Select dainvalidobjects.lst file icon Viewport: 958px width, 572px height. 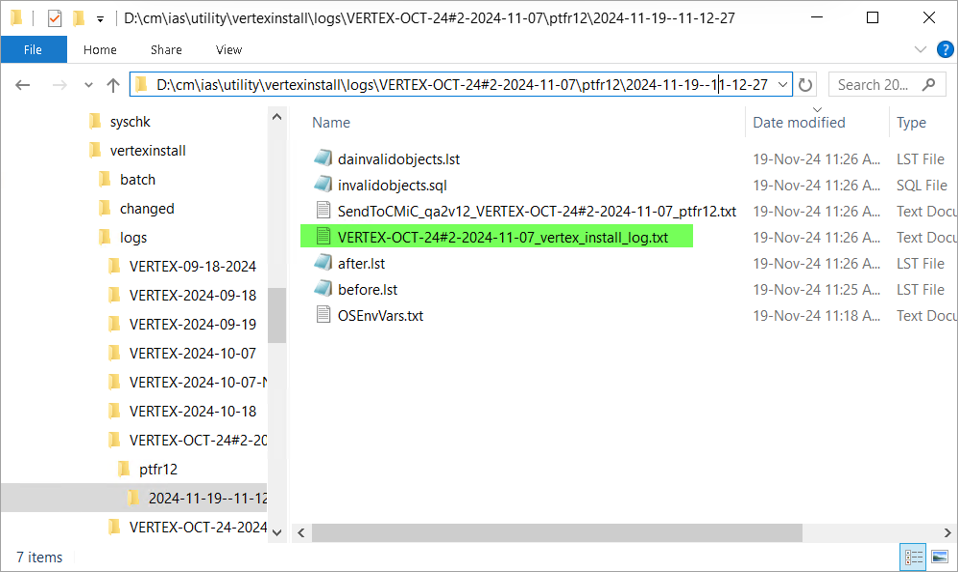pos(323,158)
